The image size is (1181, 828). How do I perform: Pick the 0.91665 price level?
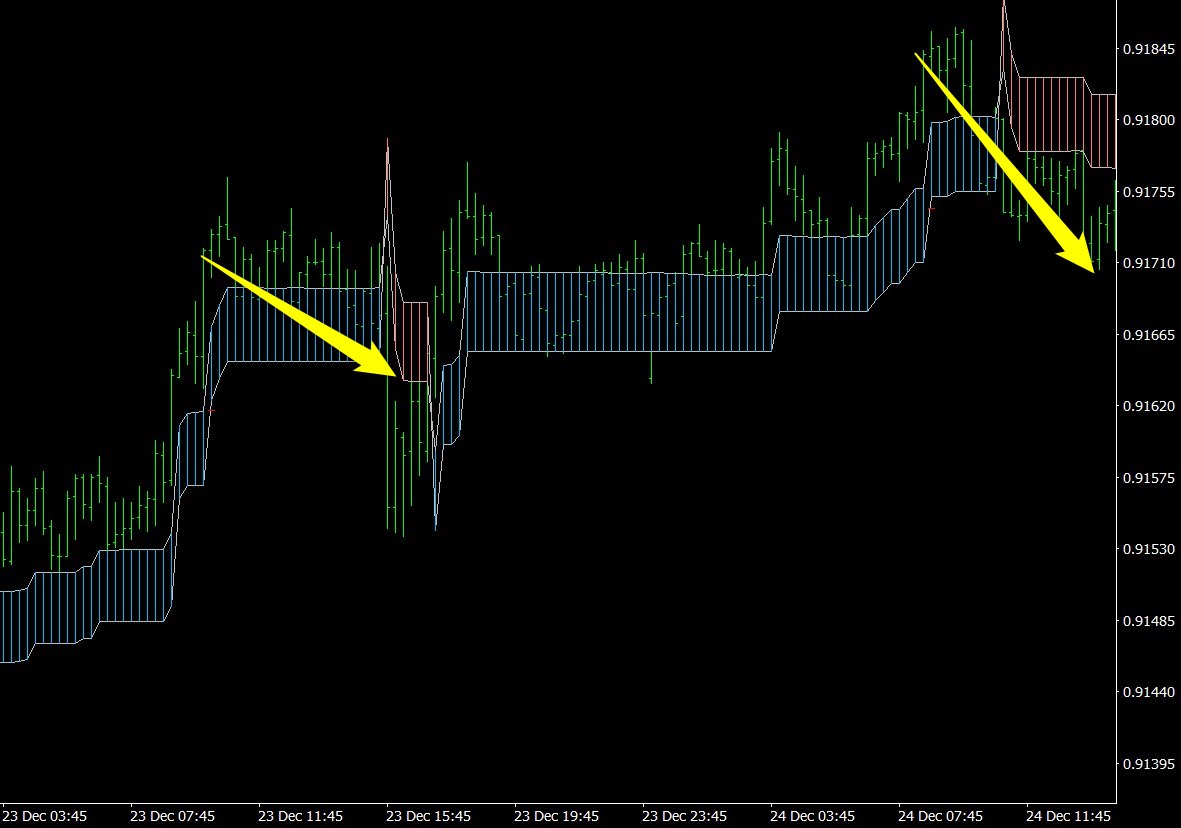tap(1149, 334)
